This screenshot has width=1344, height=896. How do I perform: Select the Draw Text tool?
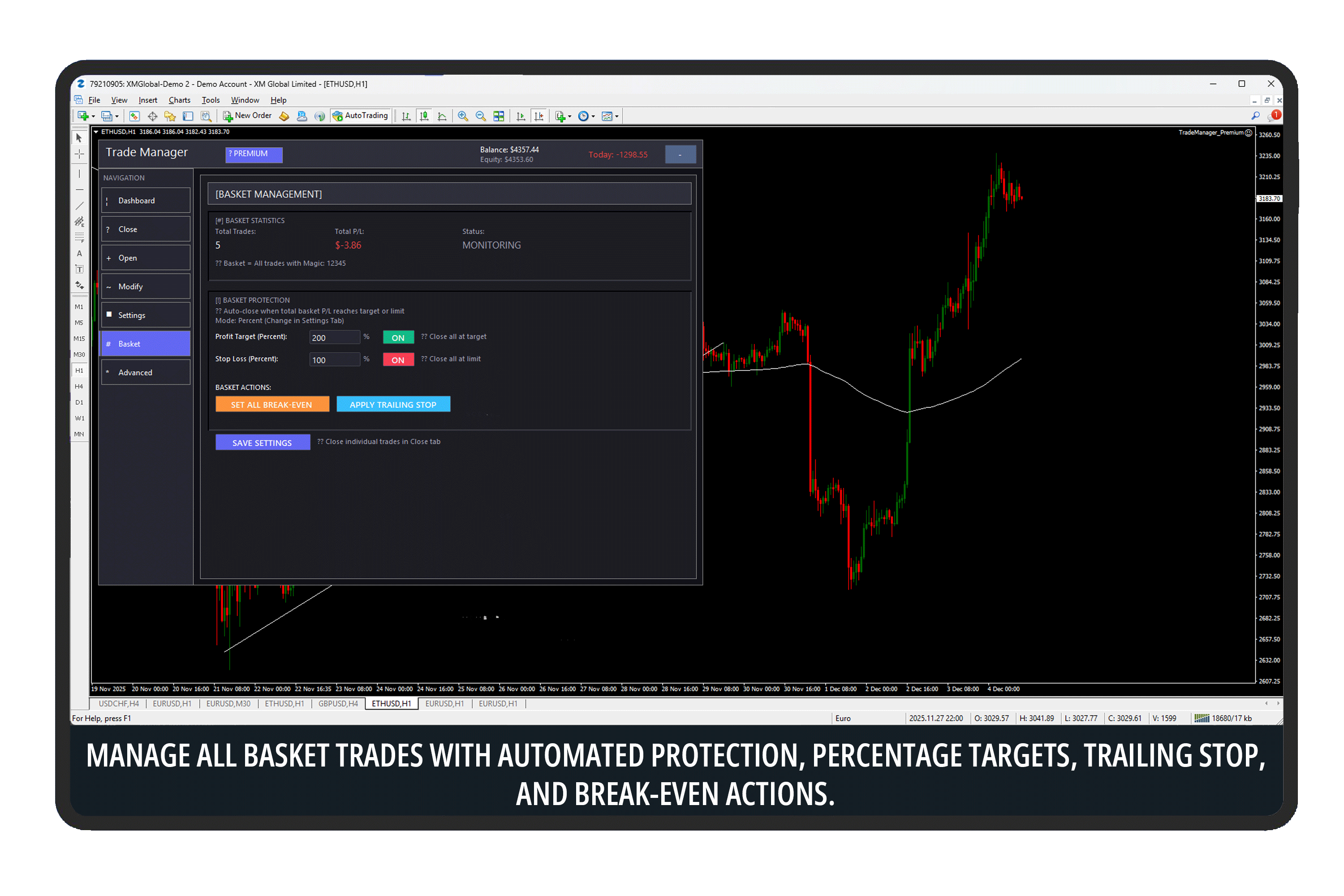79,253
